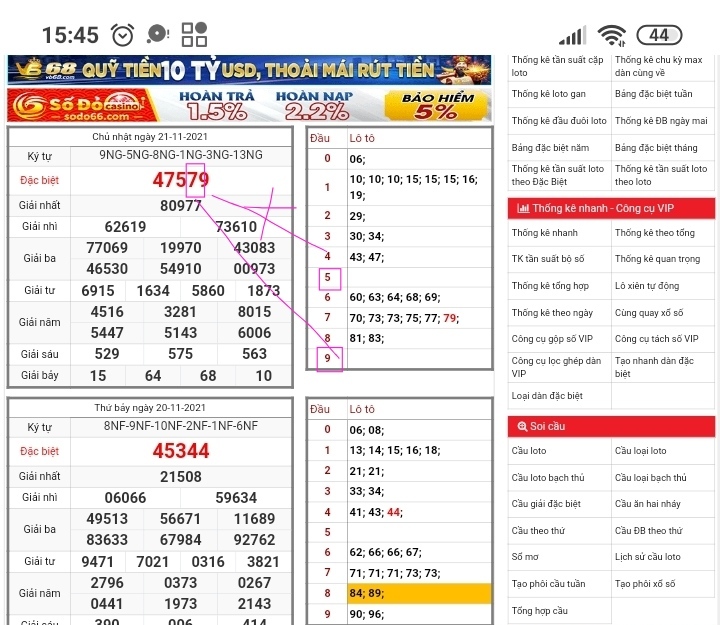Open Công cụ lọc ghép dàn VIP
720x625 pixels.
pos(556,367)
